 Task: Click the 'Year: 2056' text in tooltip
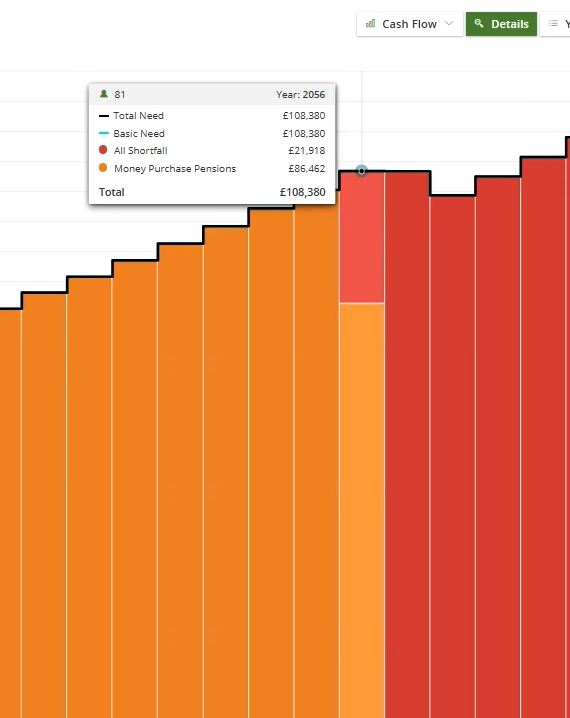(300, 94)
